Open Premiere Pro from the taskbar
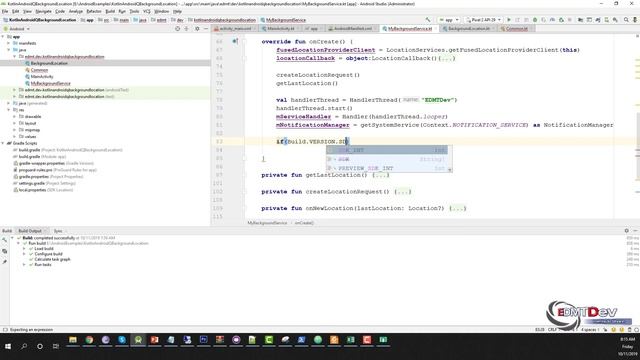640x360 pixels. click(x=204, y=340)
